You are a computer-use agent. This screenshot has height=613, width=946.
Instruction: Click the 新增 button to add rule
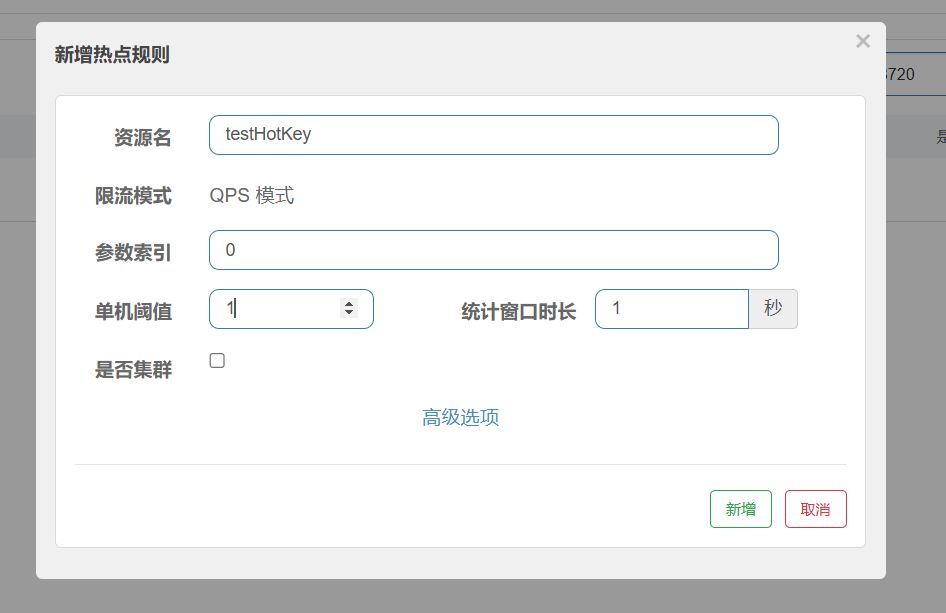coord(741,509)
